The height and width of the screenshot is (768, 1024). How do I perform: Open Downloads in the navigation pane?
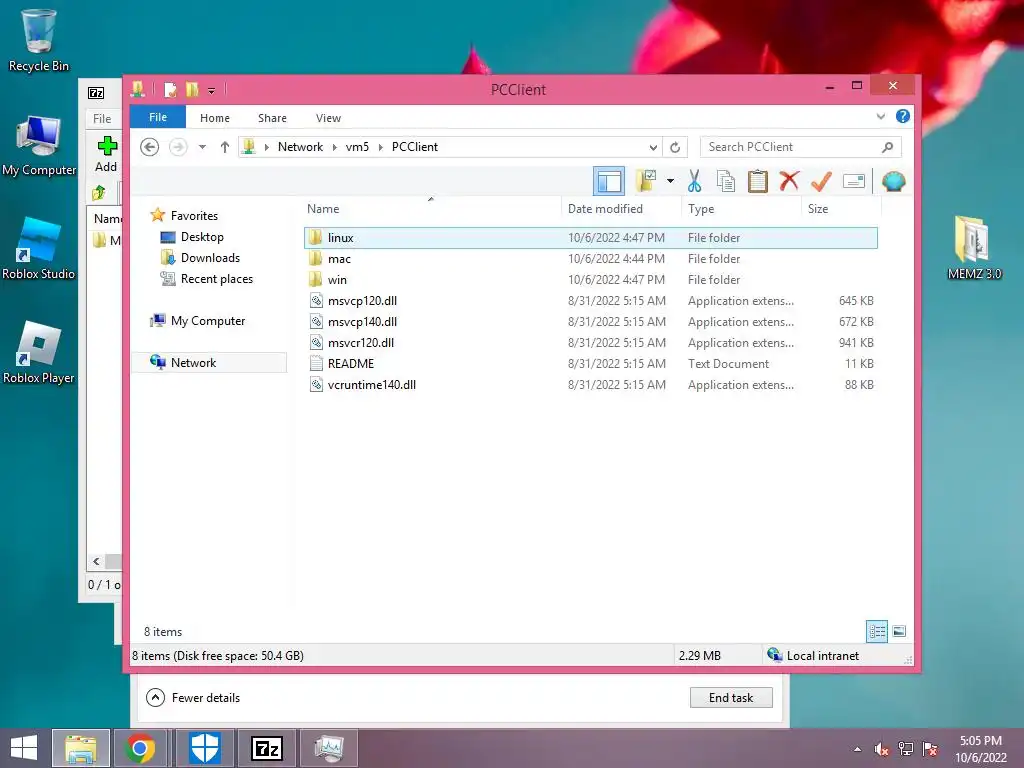coord(210,257)
